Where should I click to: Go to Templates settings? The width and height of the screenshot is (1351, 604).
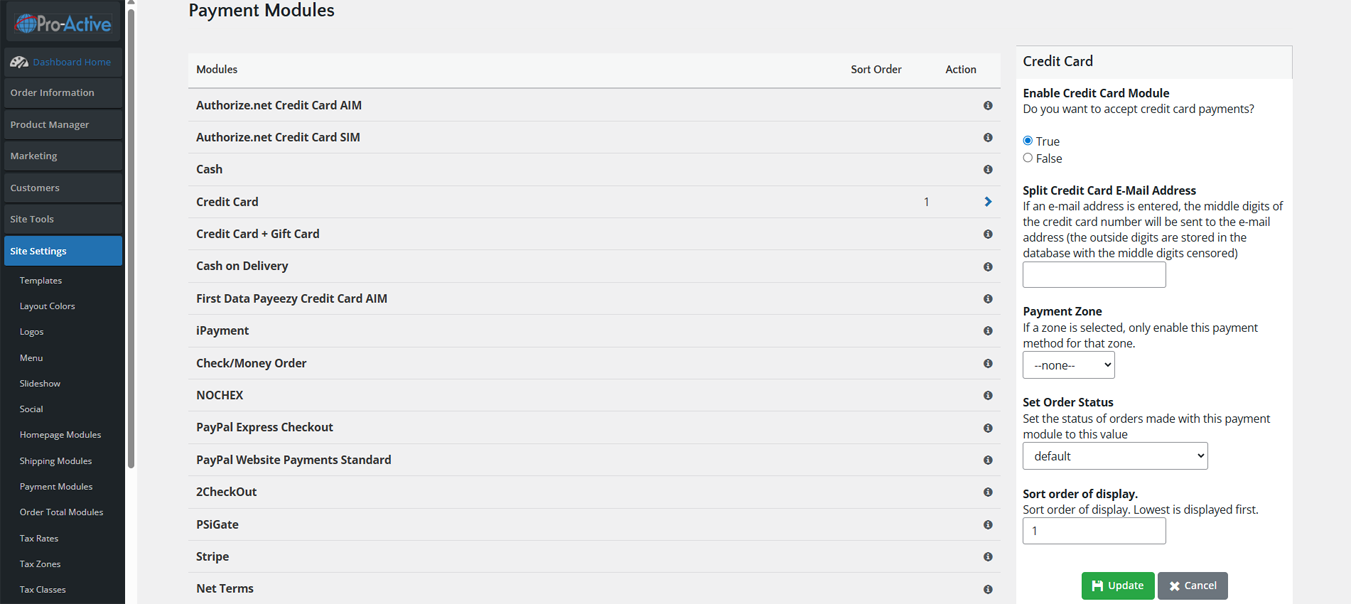coord(41,281)
